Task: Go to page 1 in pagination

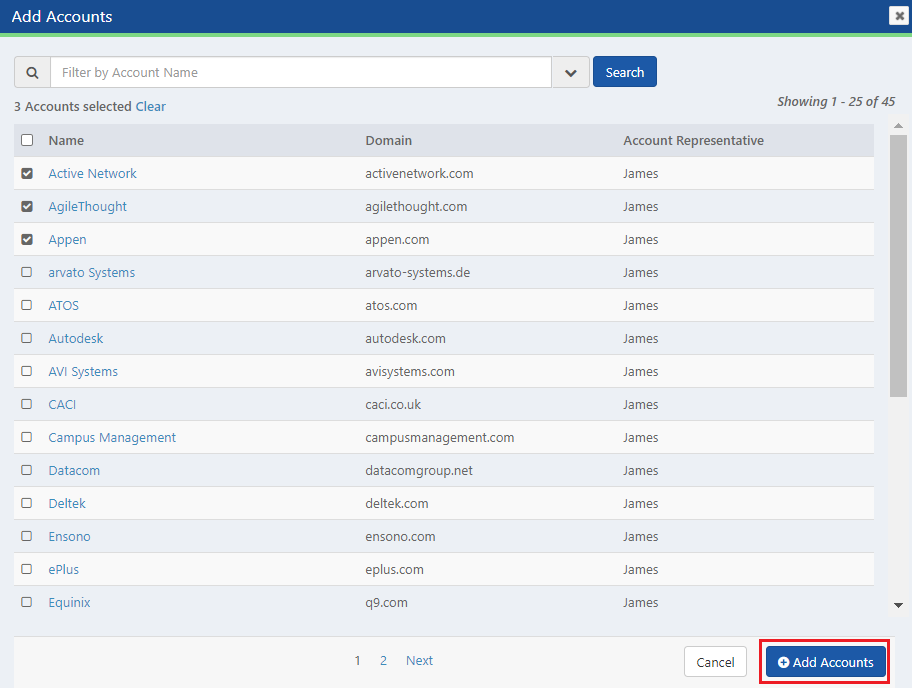Action: click(x=357, y=661)
